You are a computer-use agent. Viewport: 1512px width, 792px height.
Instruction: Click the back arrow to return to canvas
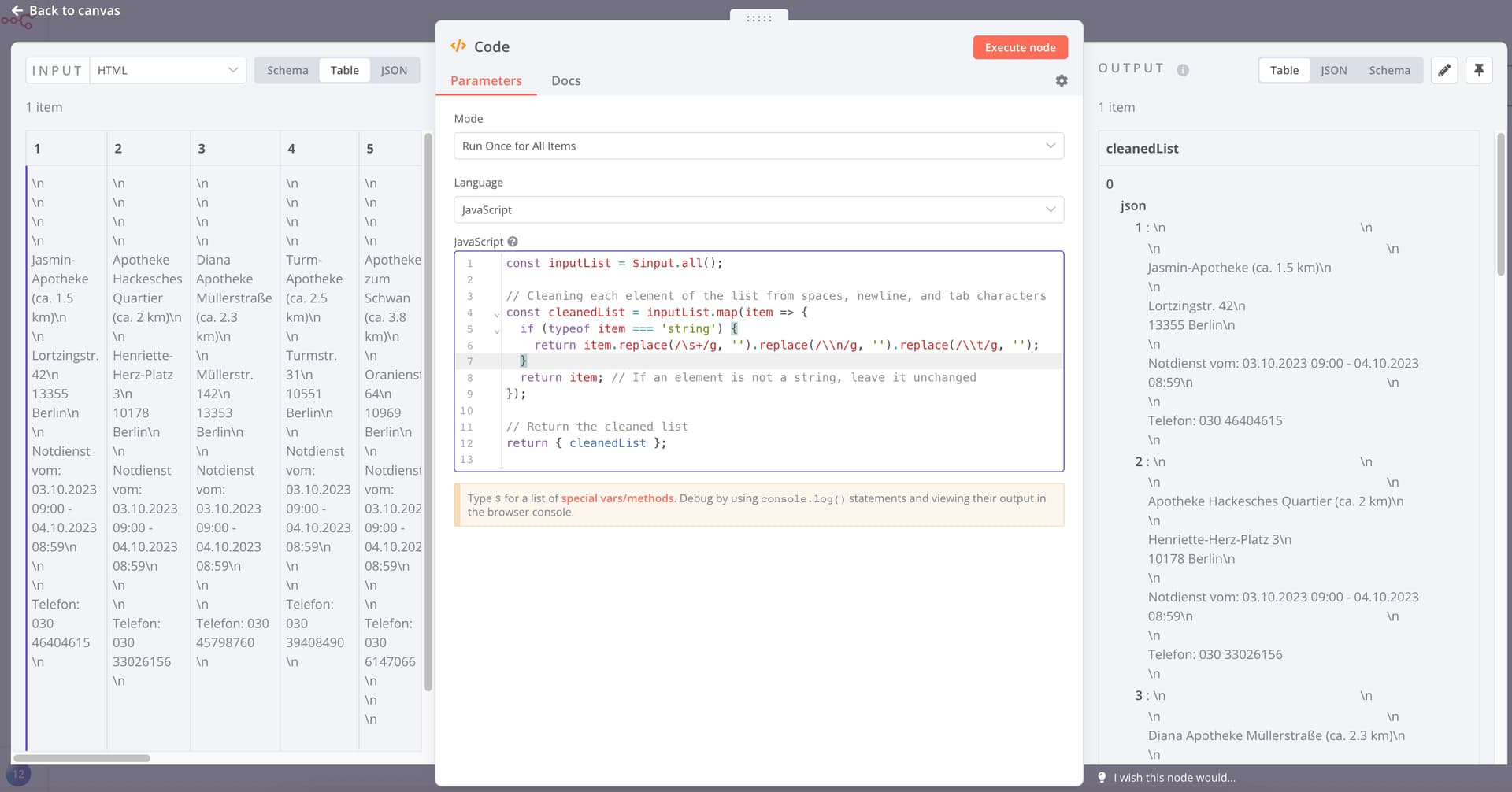tap(17, 10)
